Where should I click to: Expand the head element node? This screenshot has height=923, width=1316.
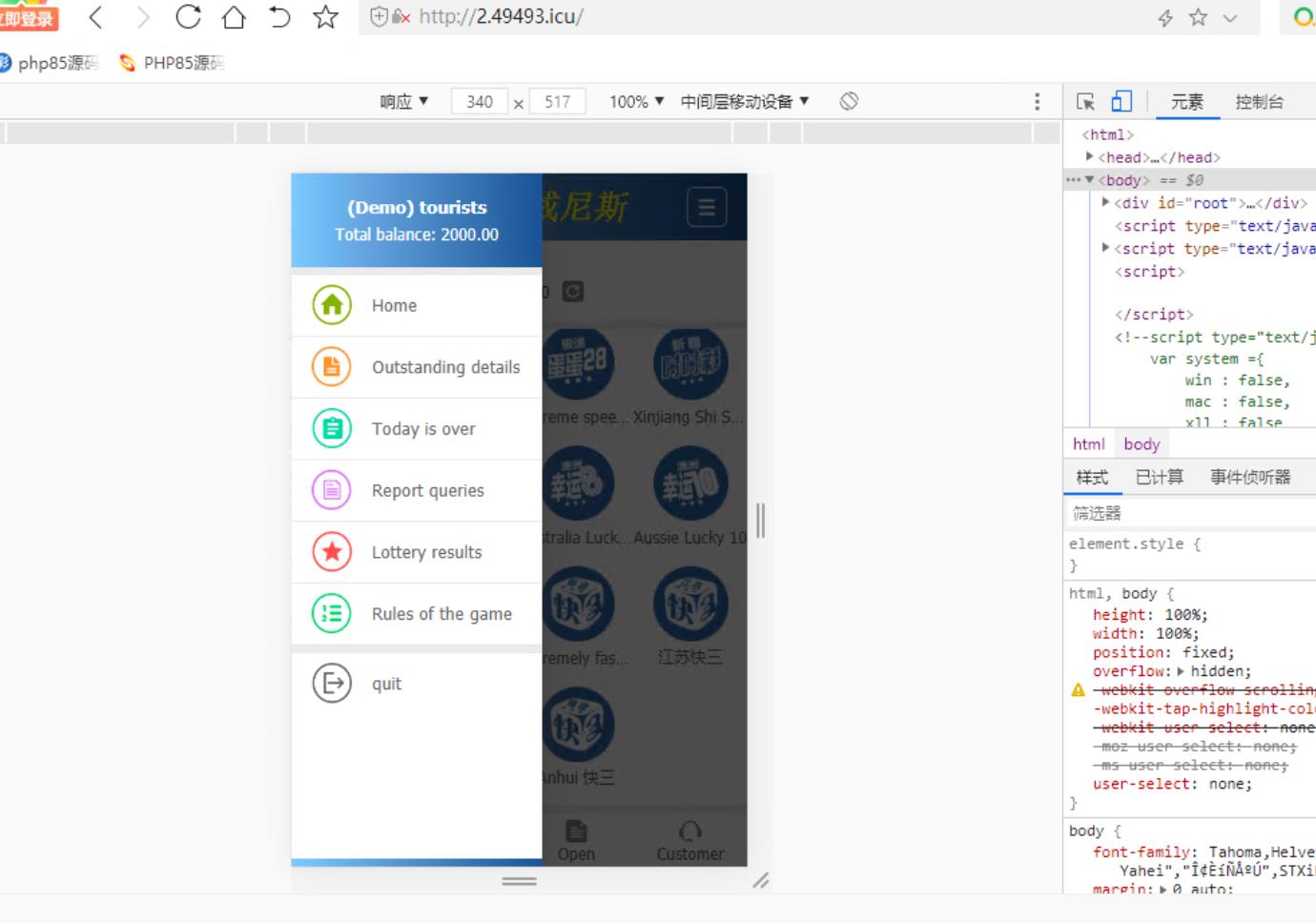tap(1089, 157)
